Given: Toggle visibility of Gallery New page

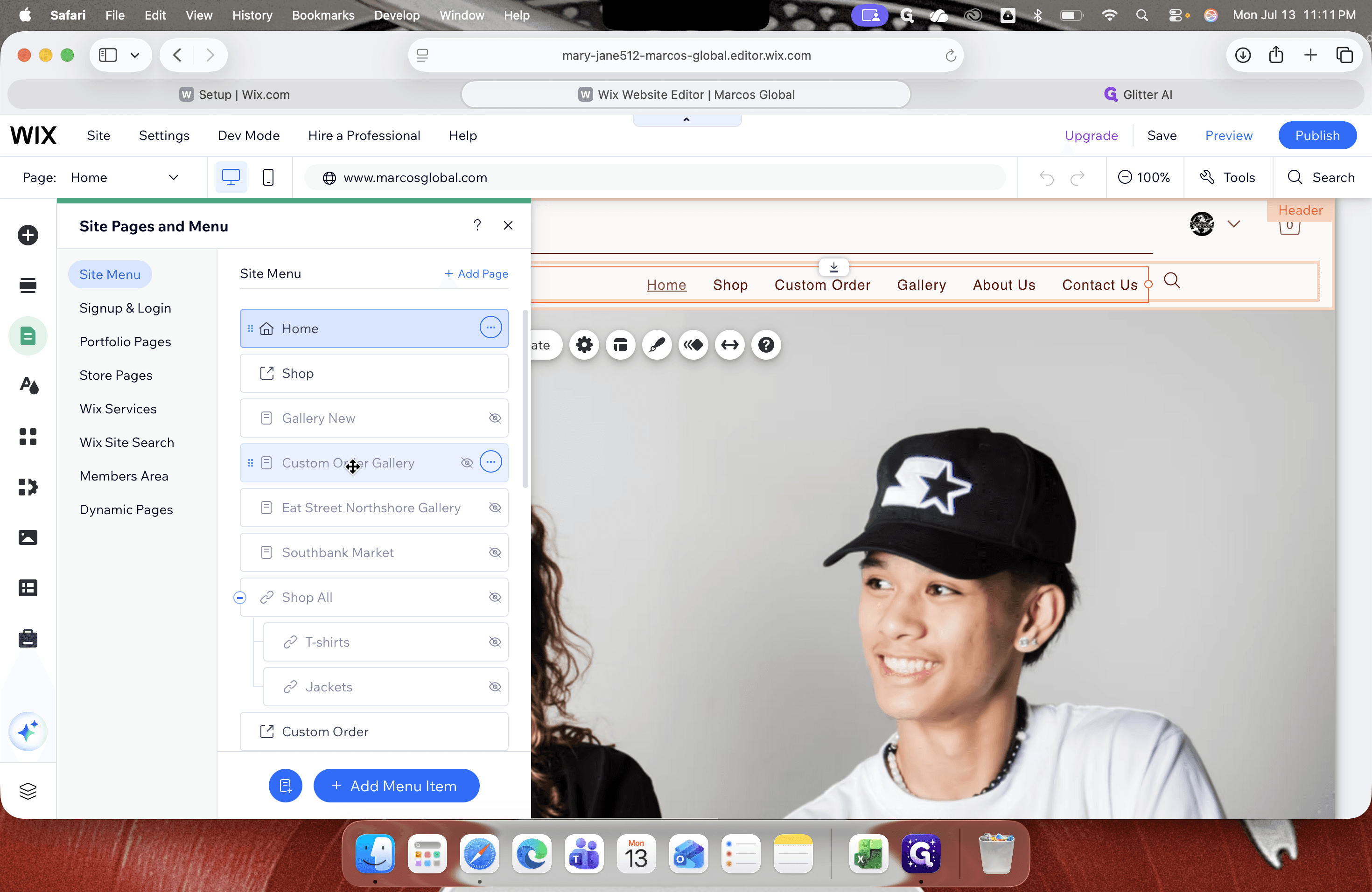Looking at the screenshot, I should coord(495,418).
